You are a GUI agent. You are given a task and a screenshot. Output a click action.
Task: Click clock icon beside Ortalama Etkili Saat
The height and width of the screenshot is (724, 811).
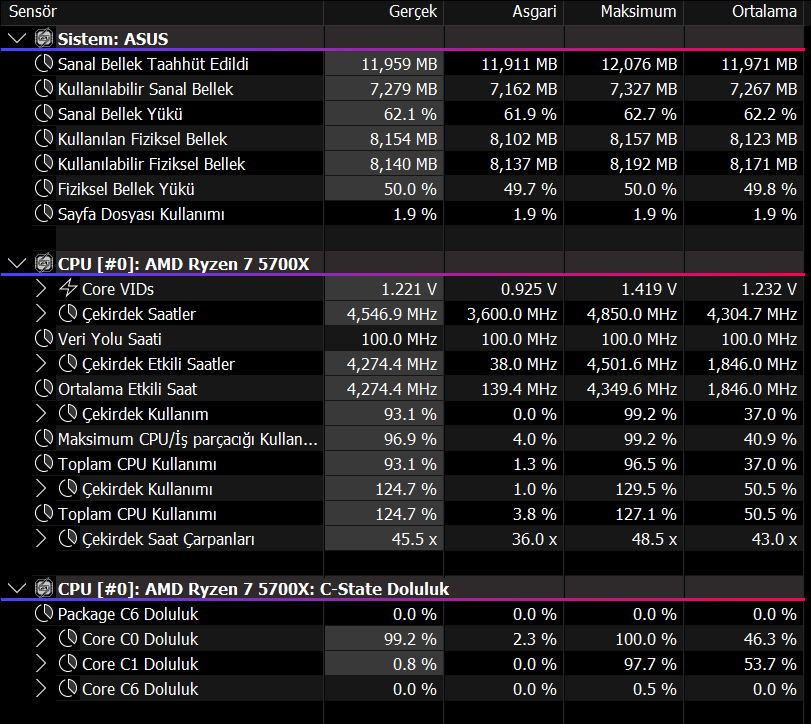tap(44, 388)
